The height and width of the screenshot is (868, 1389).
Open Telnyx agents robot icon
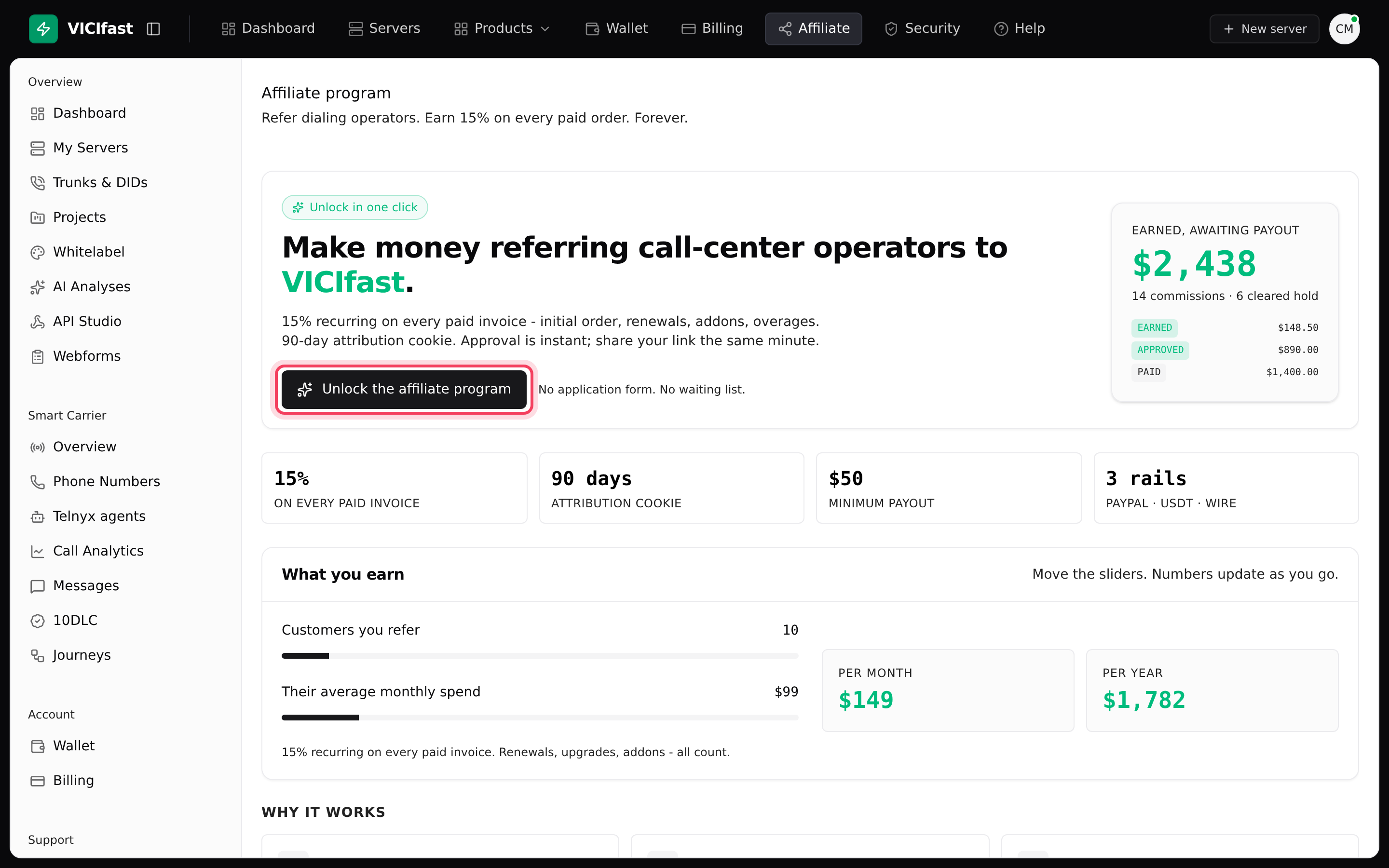click(x=37, y=516)
